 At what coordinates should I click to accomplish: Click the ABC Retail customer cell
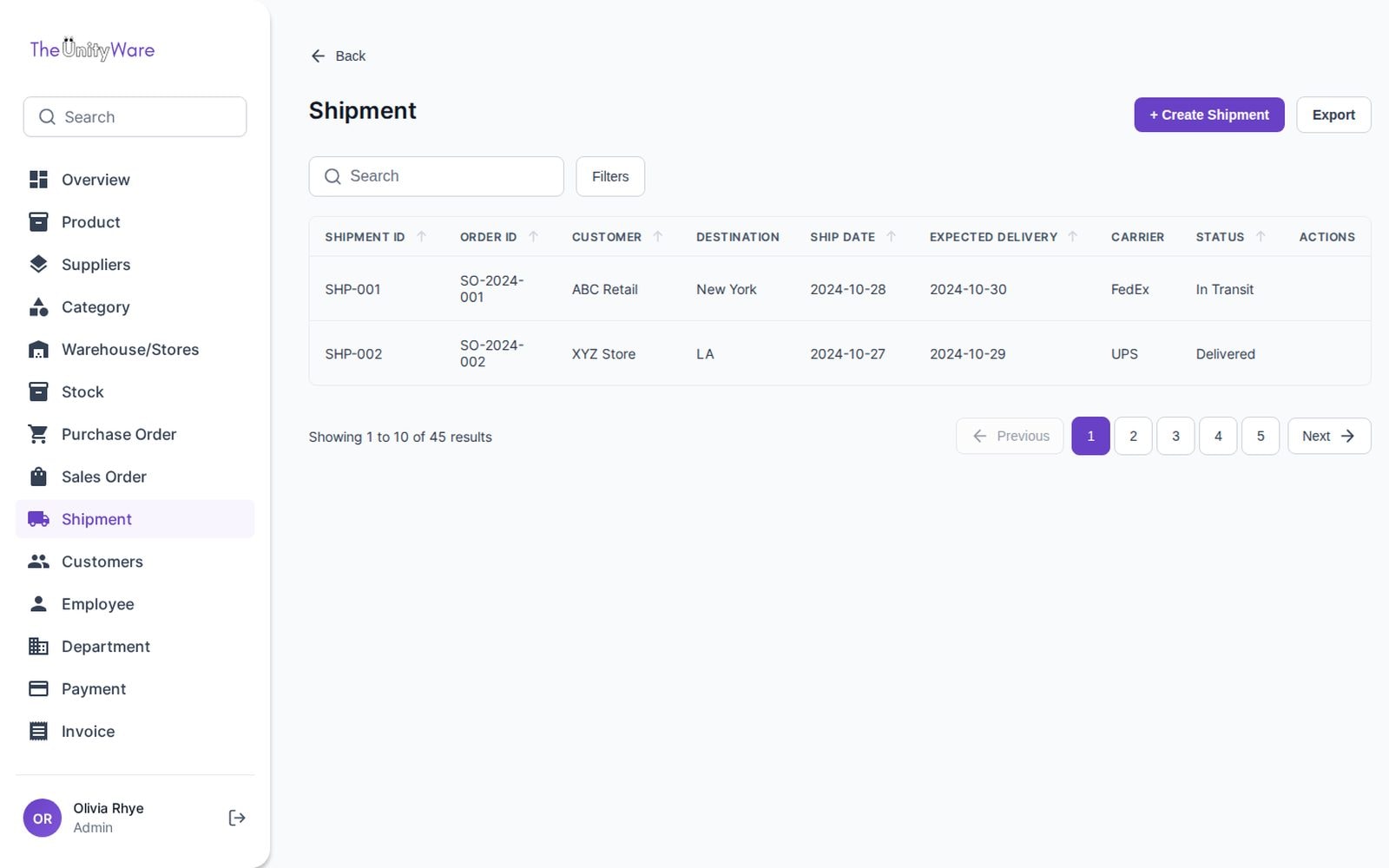(604, 289)
